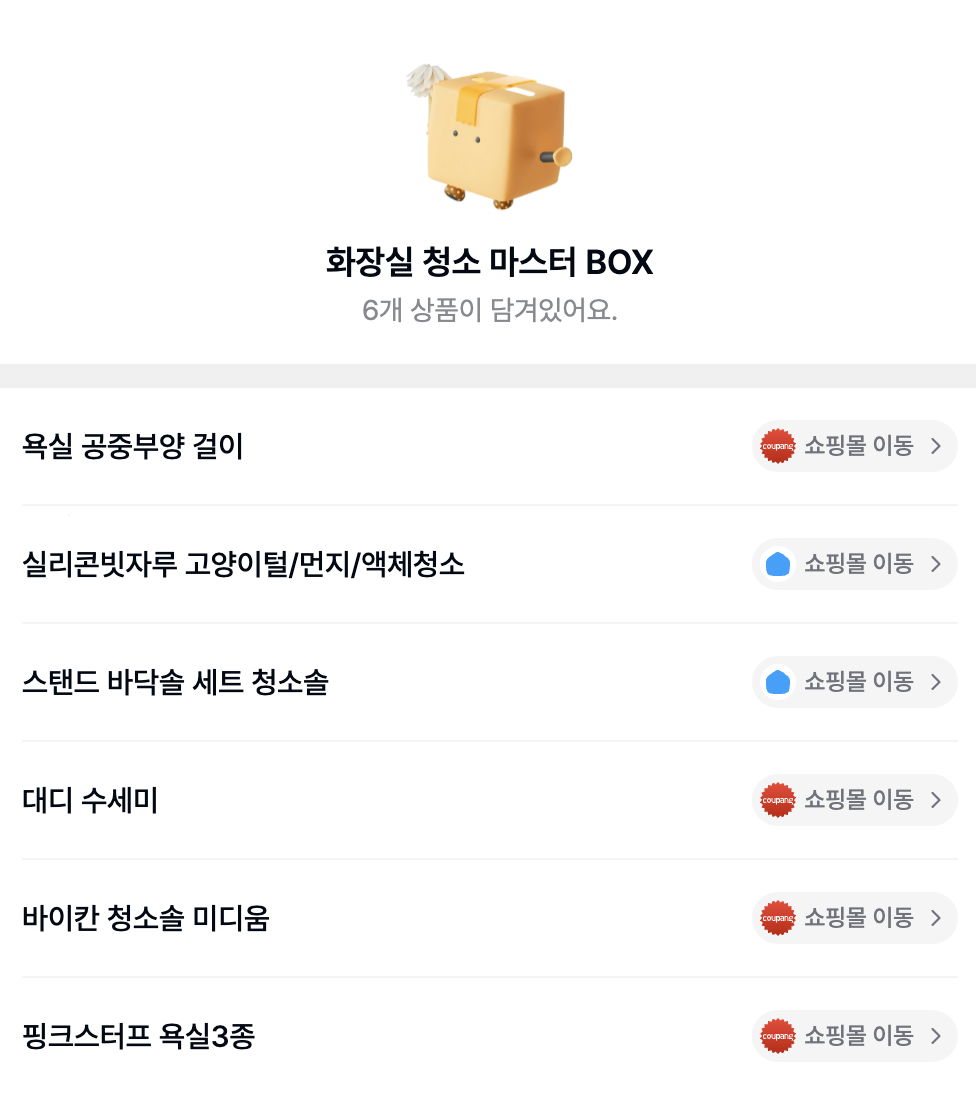Click the blue store icon for 실리콘빗자루

(777, 564)
